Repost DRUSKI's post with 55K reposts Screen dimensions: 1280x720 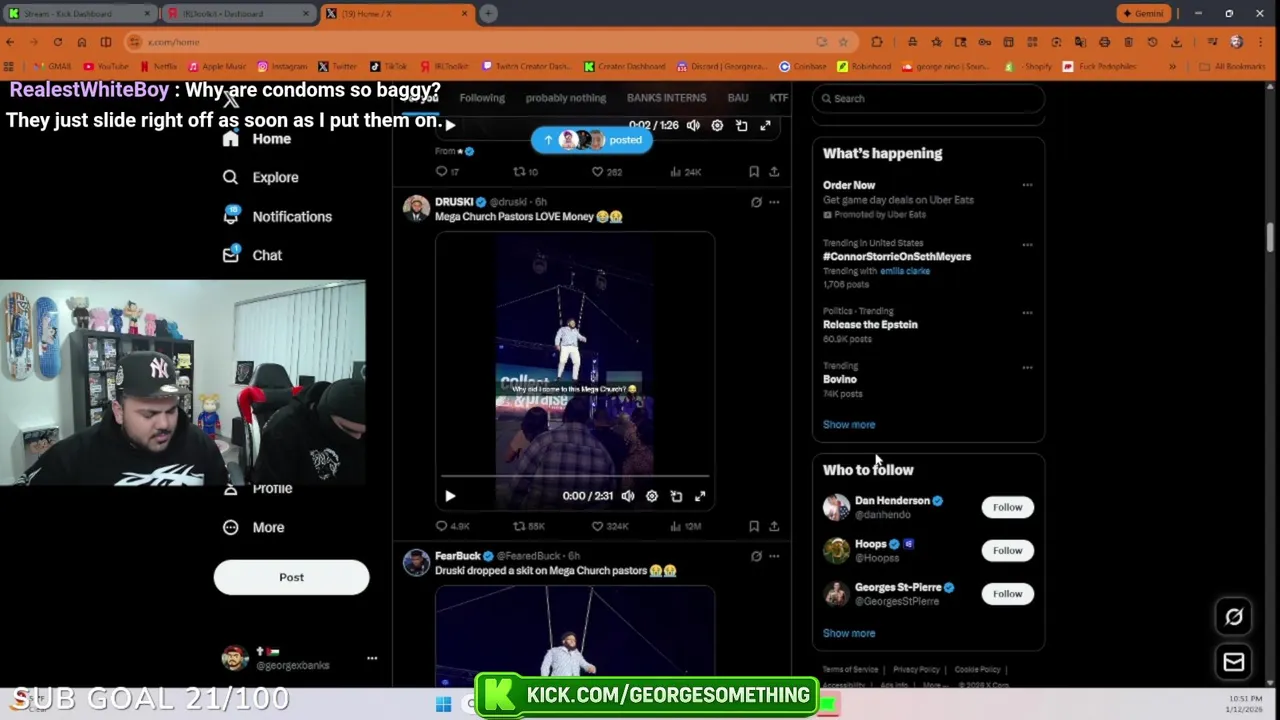tap(528, 526)
